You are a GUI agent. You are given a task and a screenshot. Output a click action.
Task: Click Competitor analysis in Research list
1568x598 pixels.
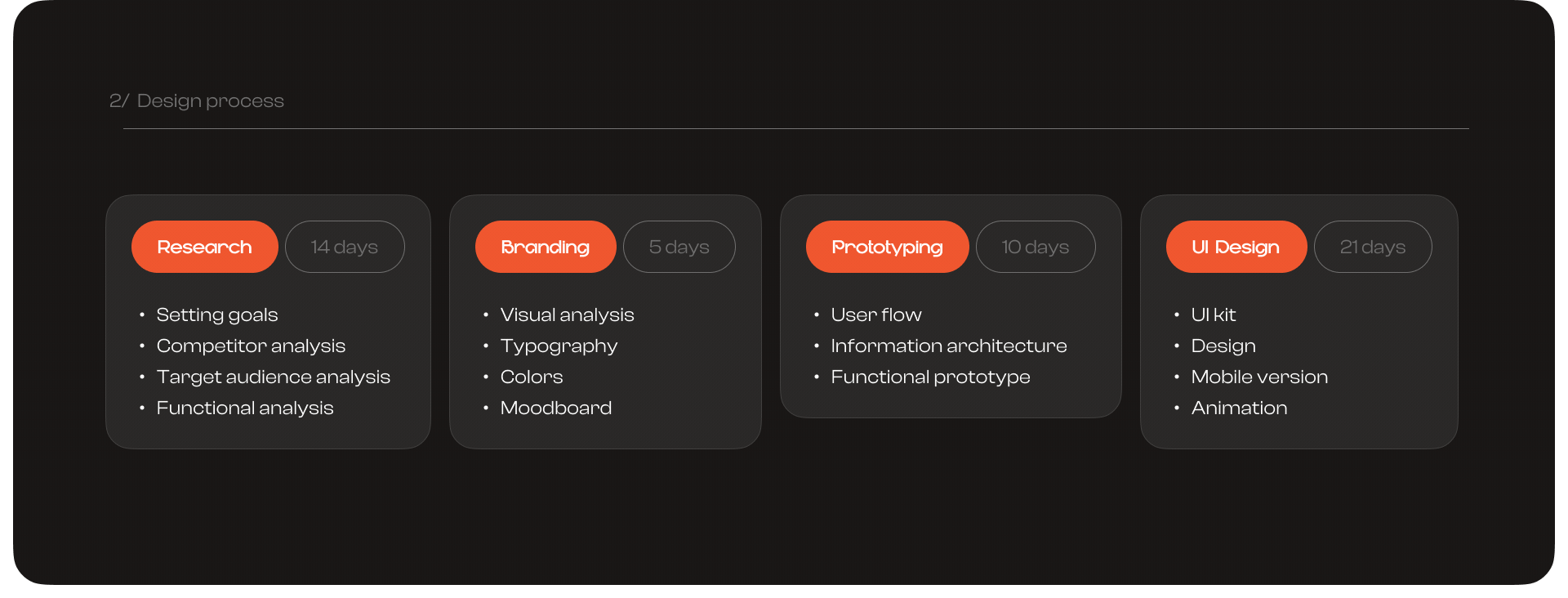[251, 346]
